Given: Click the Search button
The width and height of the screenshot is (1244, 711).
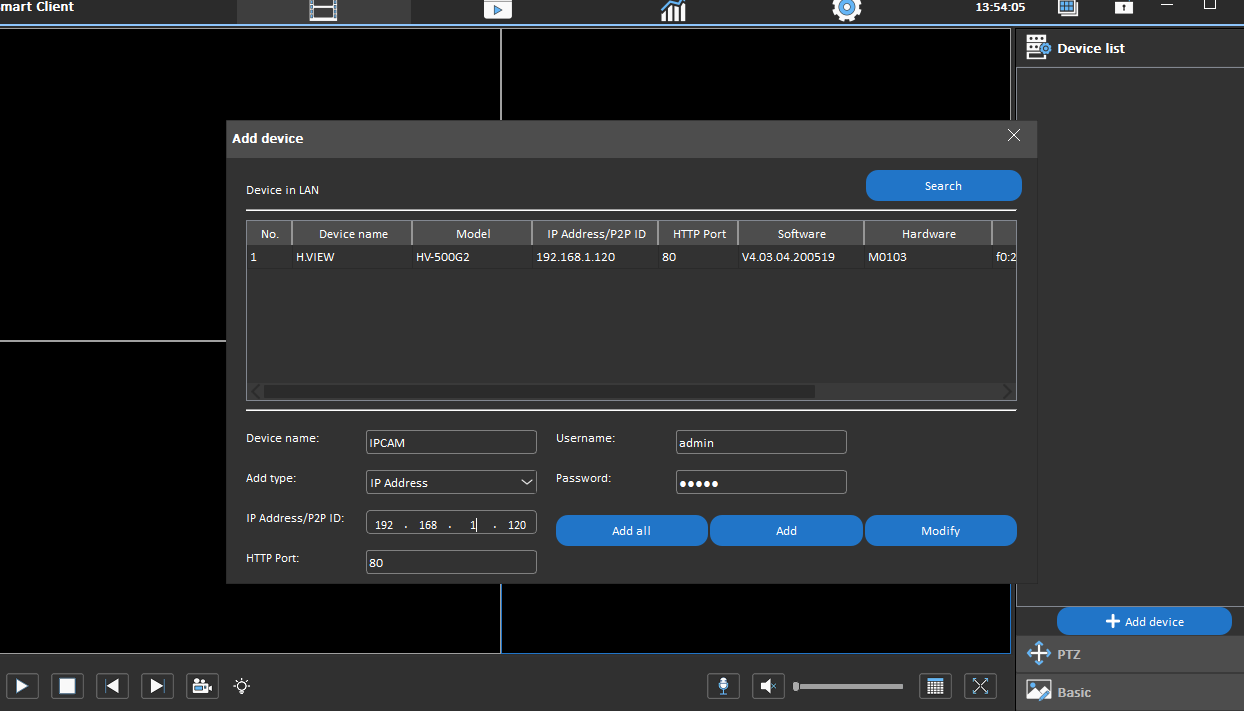Looking at the screenshot, I should pos(943,186).
